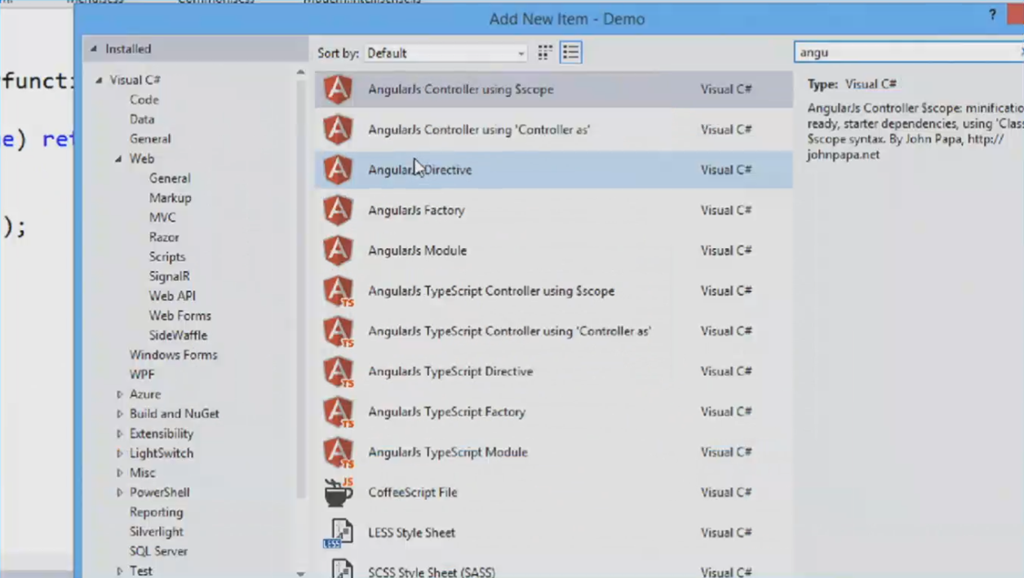Image resolution: width=1024 pixels, height=578 pixels.
Task: Select the Windows Forms category
Action: [173, 355]
